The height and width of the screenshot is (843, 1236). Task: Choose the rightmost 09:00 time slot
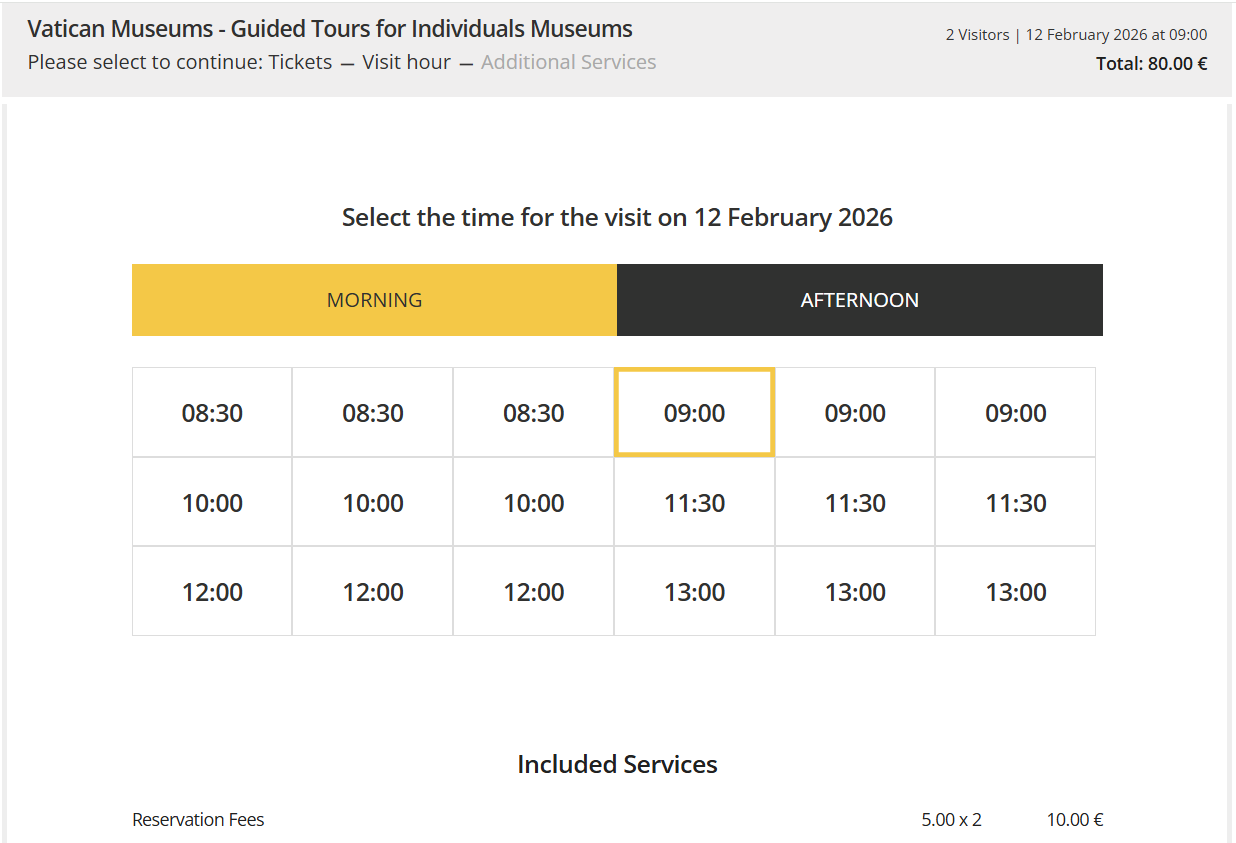pos(1016,413)
